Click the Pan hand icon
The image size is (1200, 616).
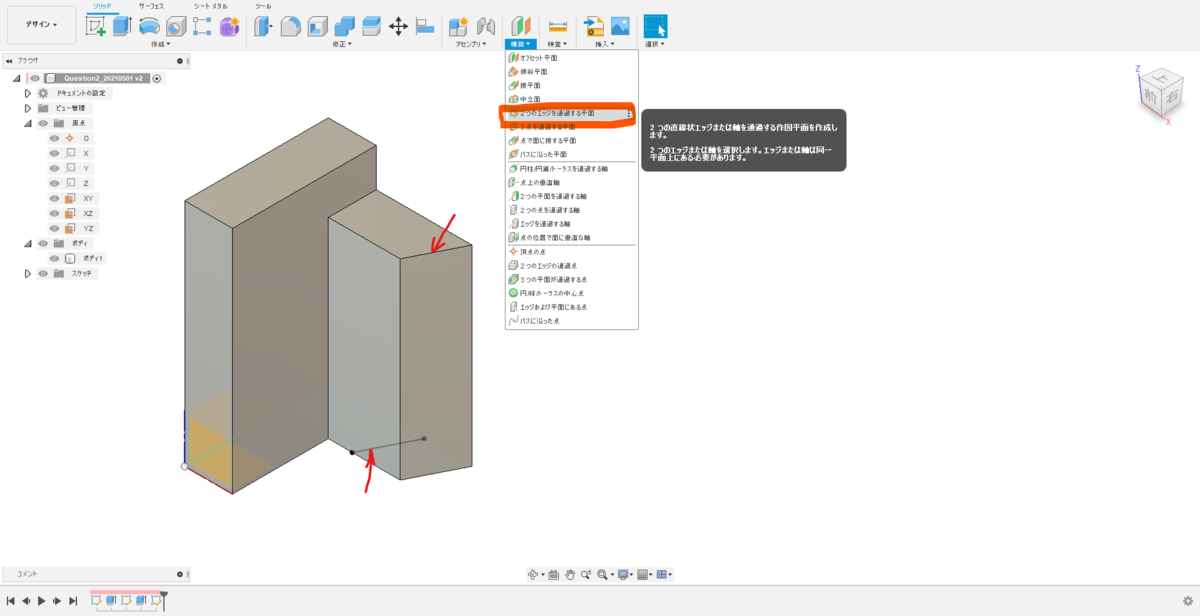point(570,575)
